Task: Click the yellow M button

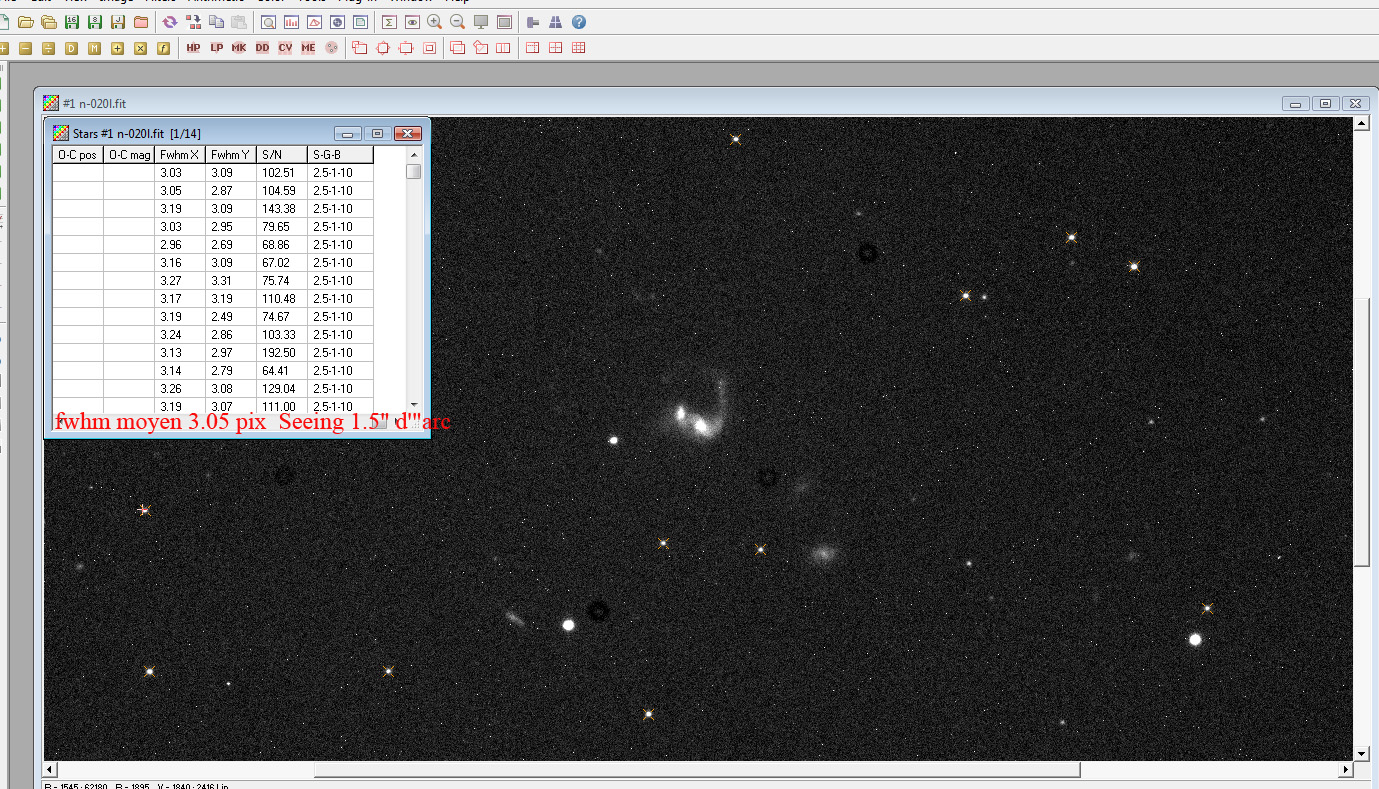Action: [94, 48]
